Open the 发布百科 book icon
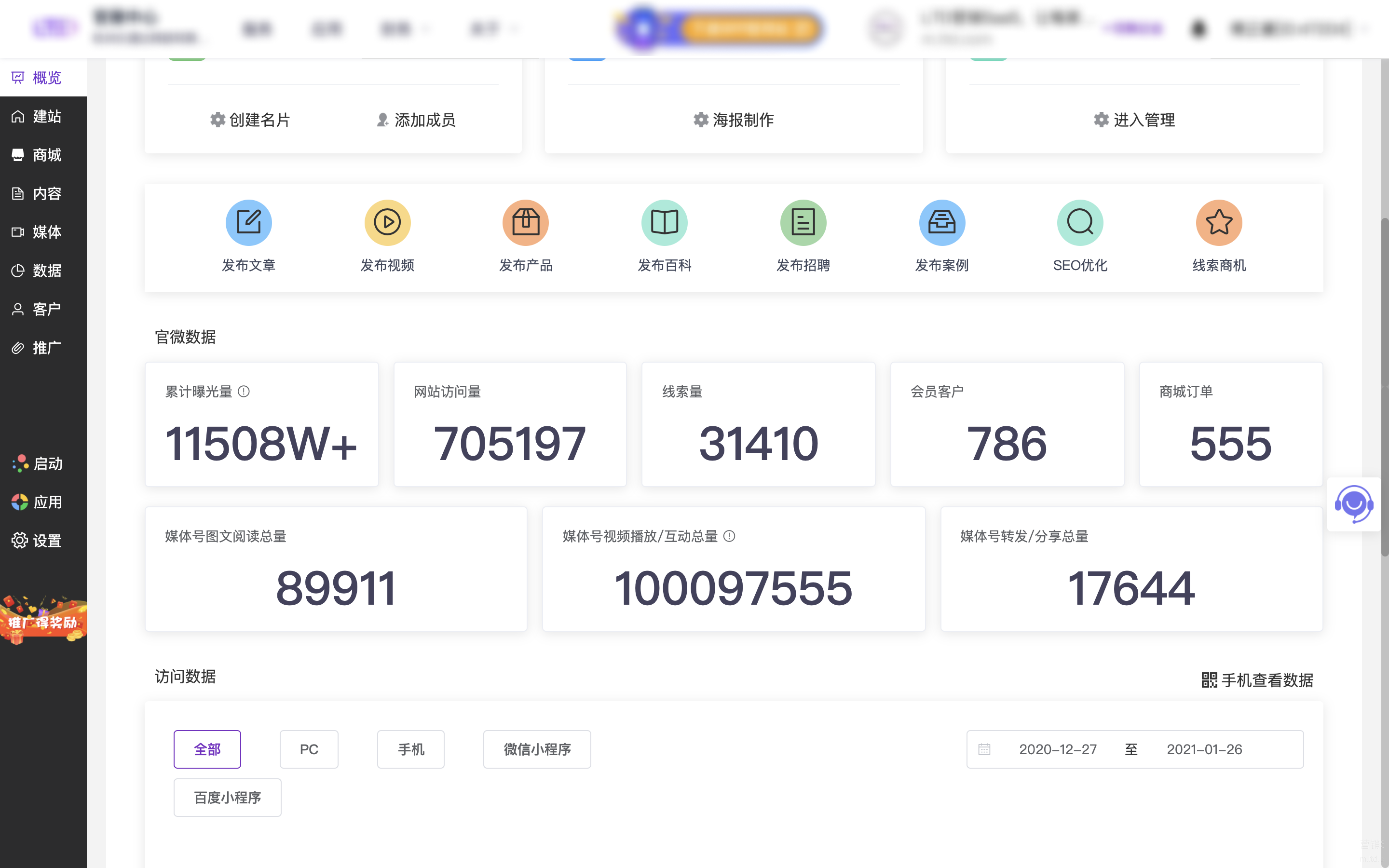The height and width of the screenshot is (868, 1389). [664, 222]
